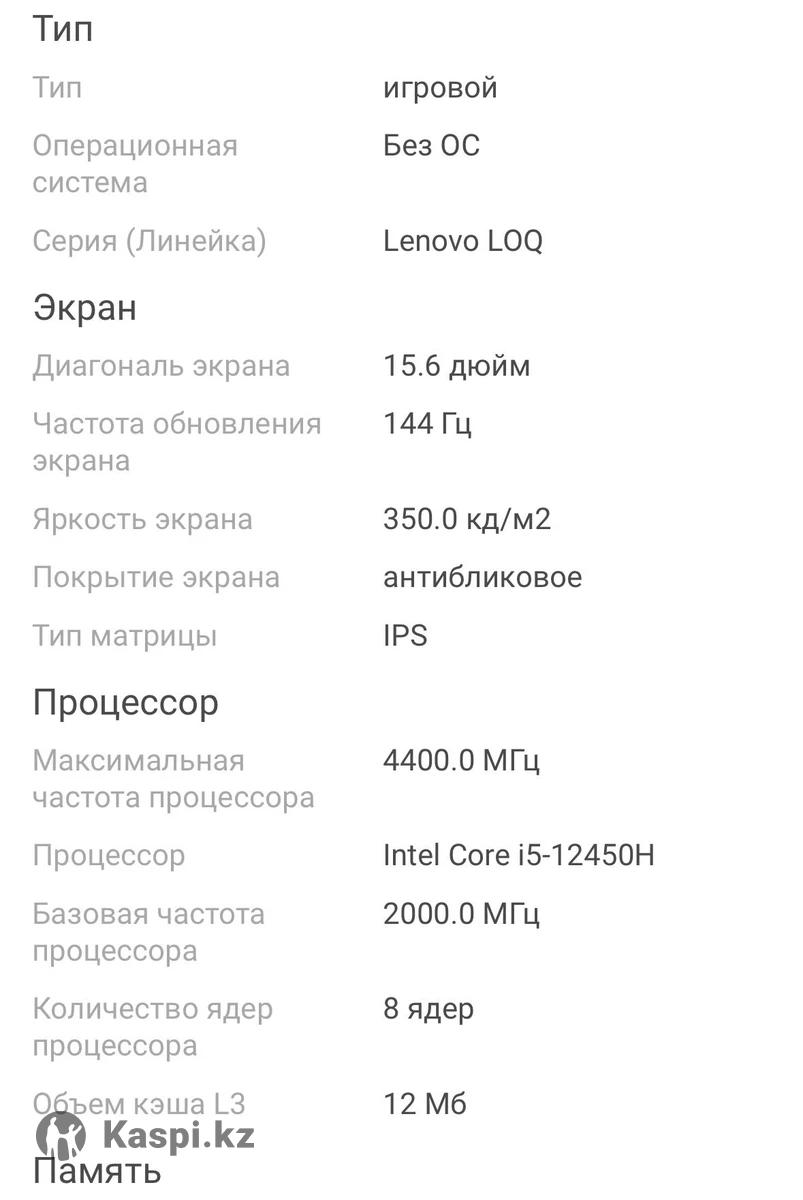Tap the Без ОС value
Image resolution: width=803 pixels, height=1200 pixels.
(432, 146)
